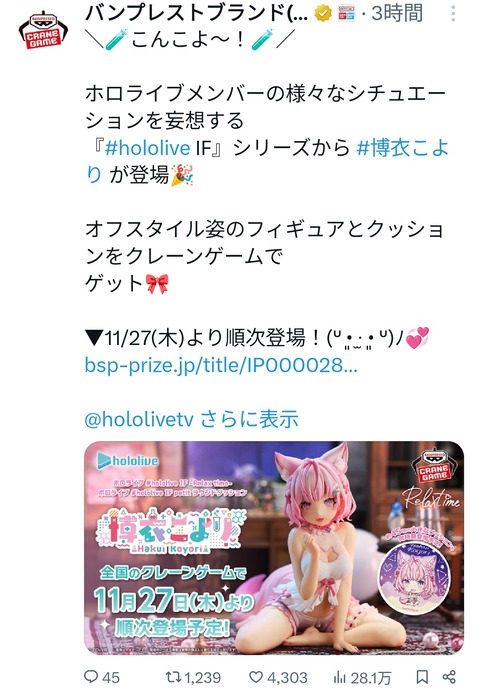Open the reply icon with 45 comments
This screenshot has height=697, width=480.
point(91,677)
